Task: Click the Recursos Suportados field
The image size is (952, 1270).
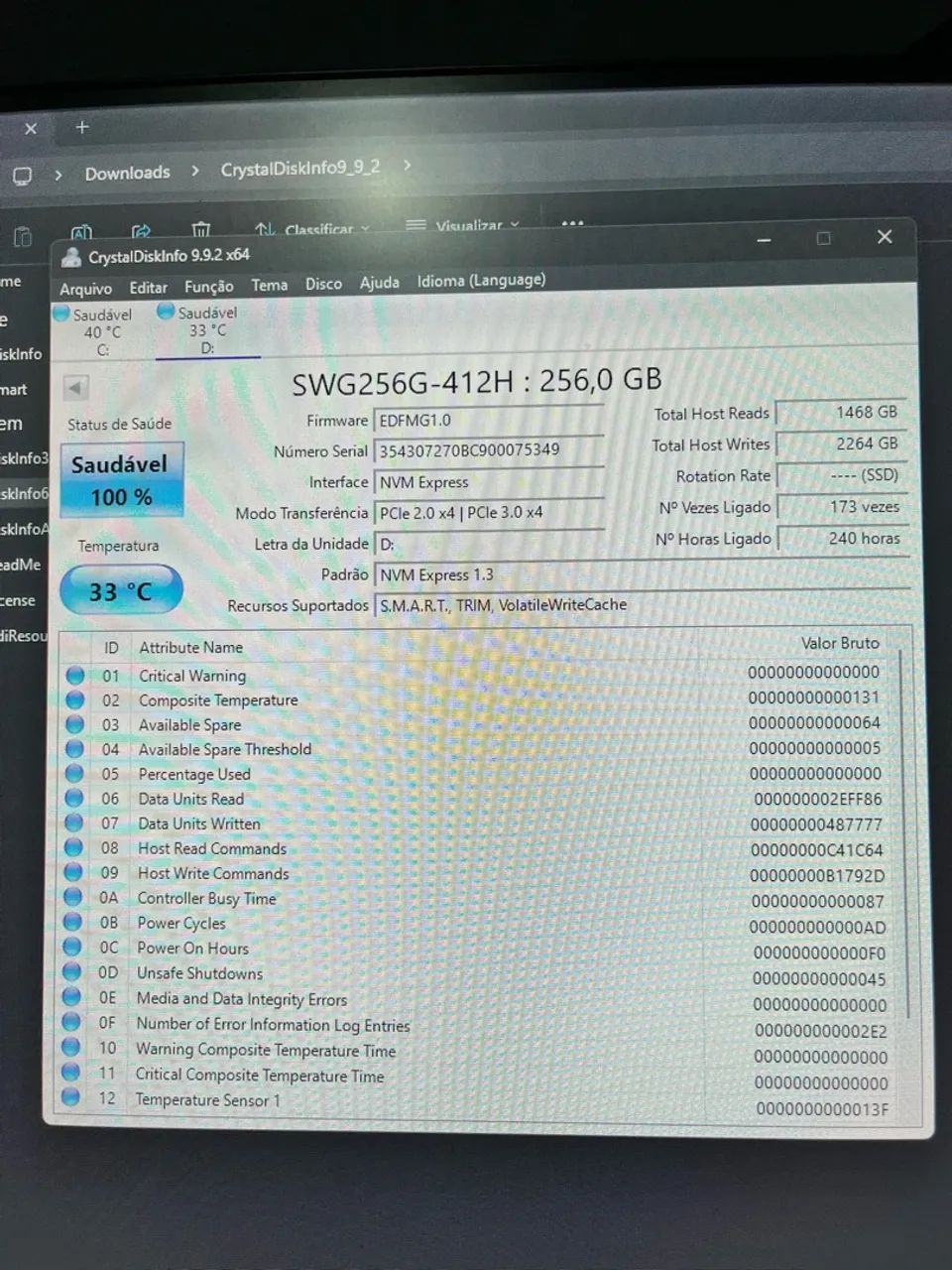Action: tap(641, 605)
